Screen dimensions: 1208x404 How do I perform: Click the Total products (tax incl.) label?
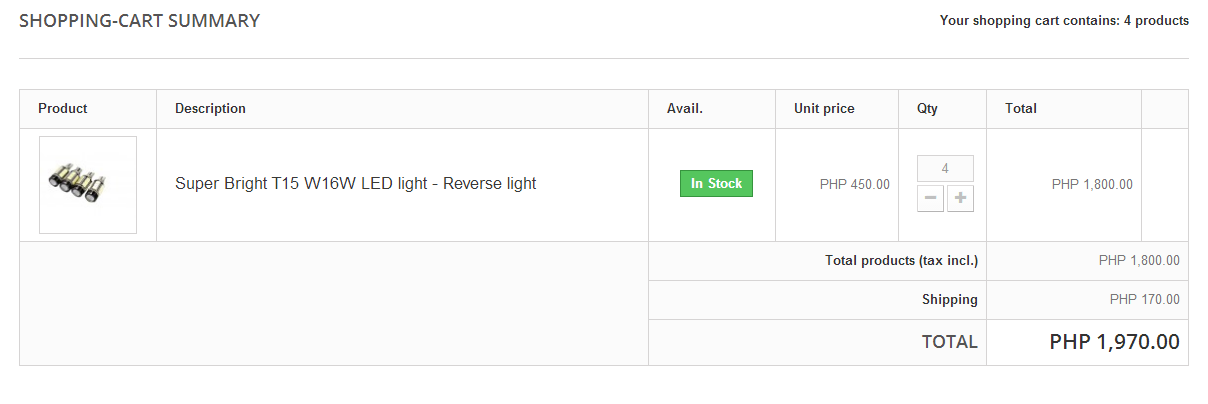[x=901, y=261]
